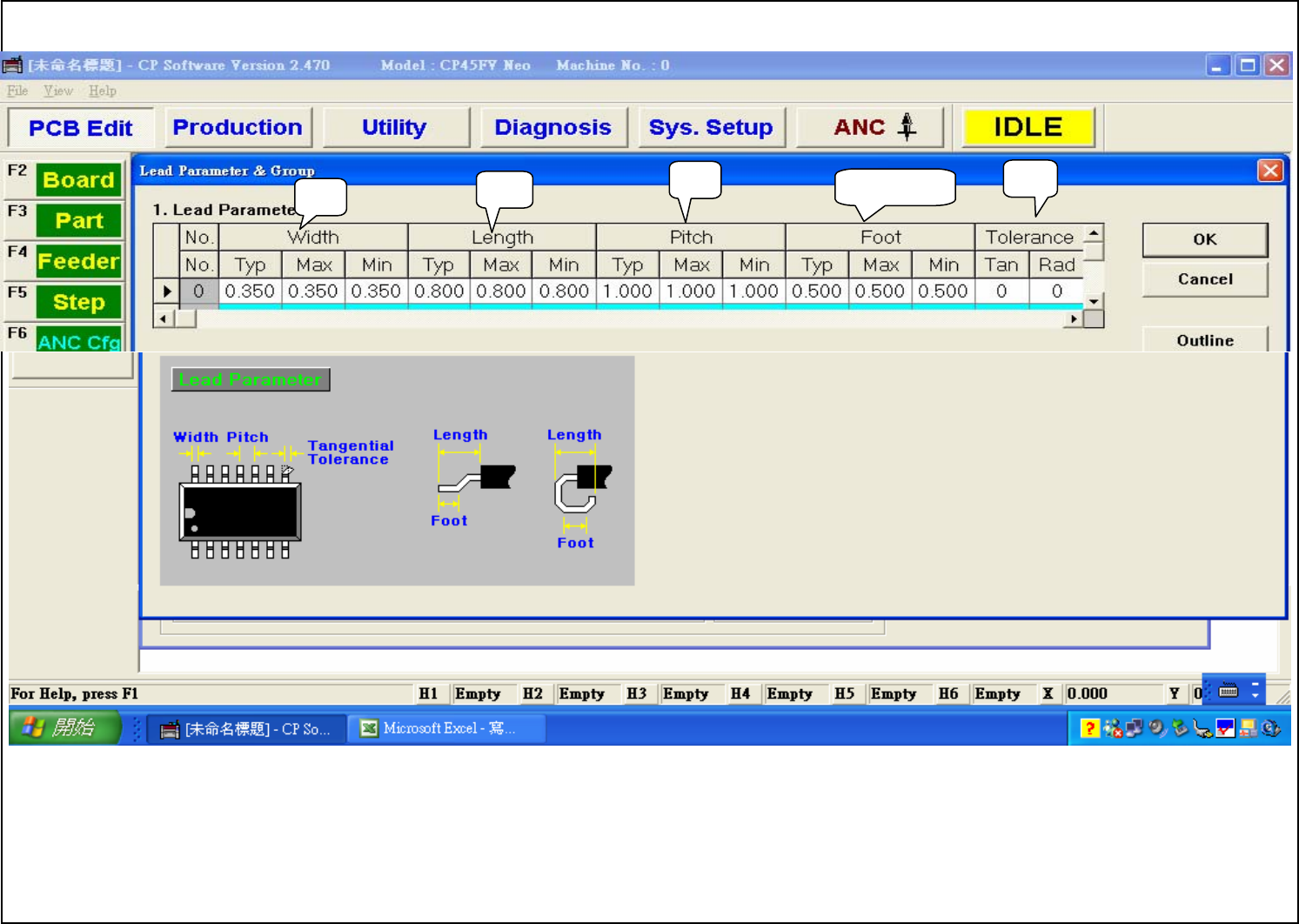Viewport: 1299px width, 924px height.
Task: Click the Lead Parameter diagram label
Action: click(x=251, y=379)
